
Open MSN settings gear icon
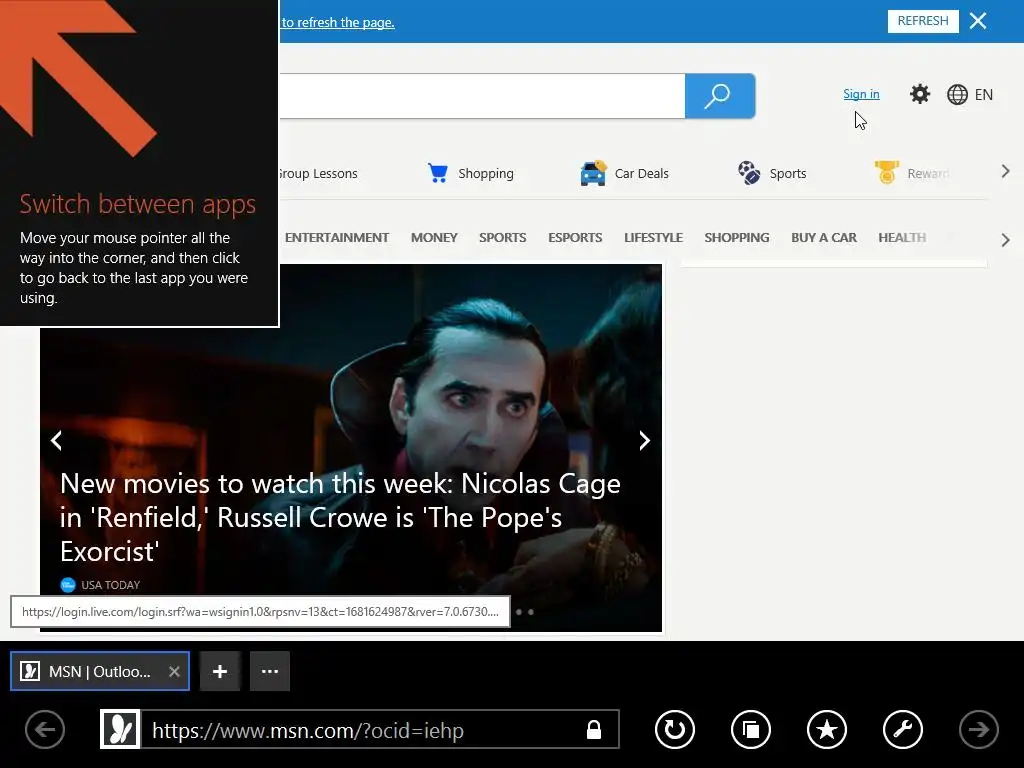click(x=920, y=94)
